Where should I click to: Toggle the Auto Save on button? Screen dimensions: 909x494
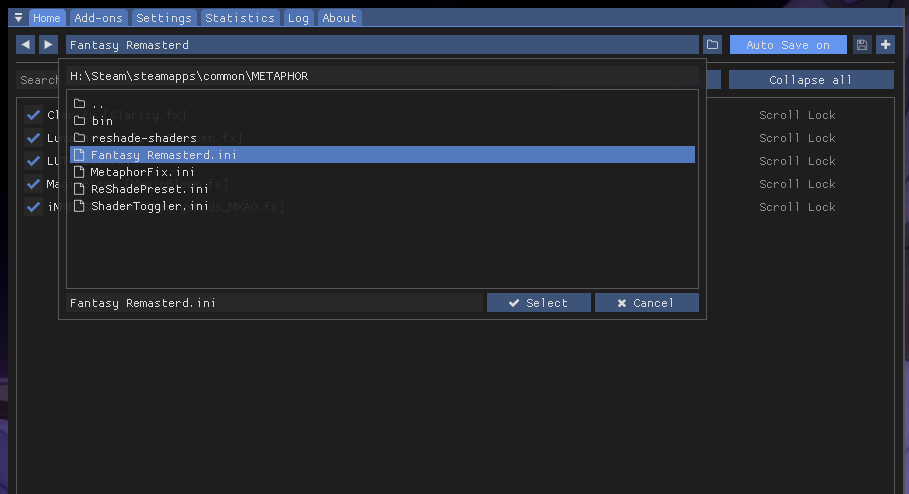coord(788,45)
